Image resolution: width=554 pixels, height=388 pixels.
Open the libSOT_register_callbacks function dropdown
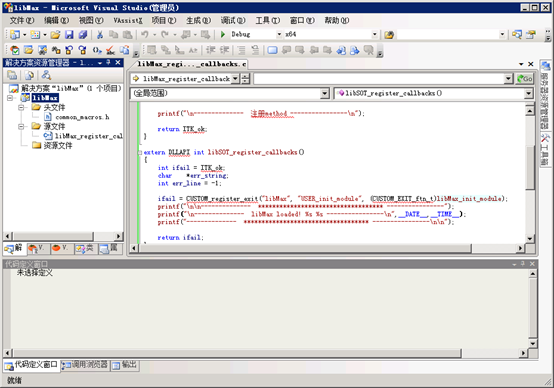(x=528, y=93)
